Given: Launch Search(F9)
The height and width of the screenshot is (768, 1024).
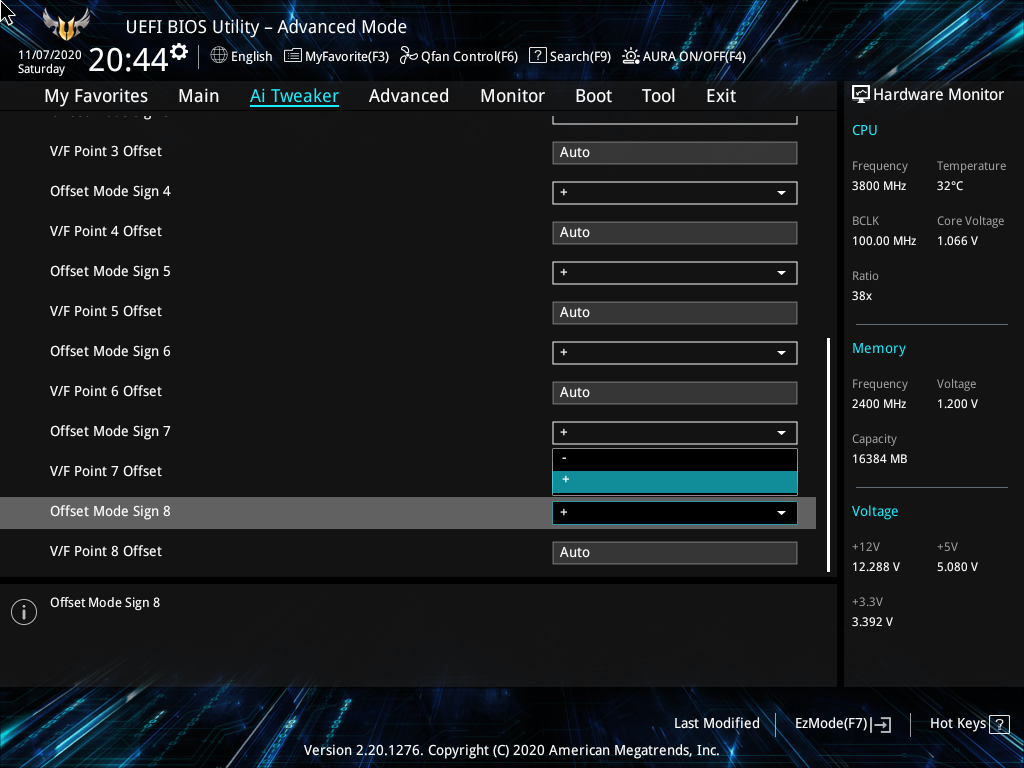Looking at the screenshot, I should [x=570, y=56].
